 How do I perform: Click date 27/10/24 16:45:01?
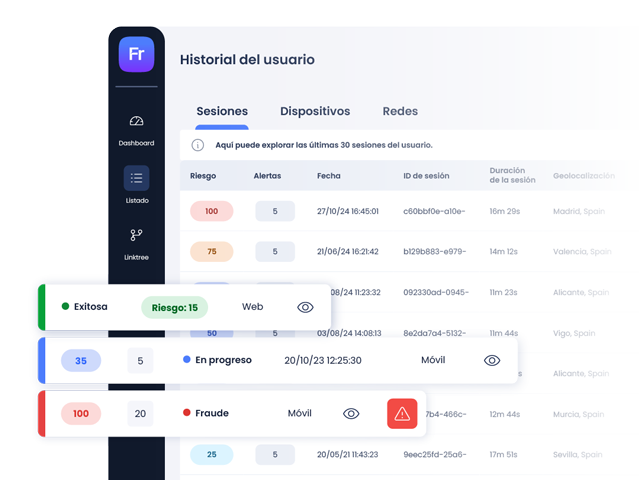[348, 211]
